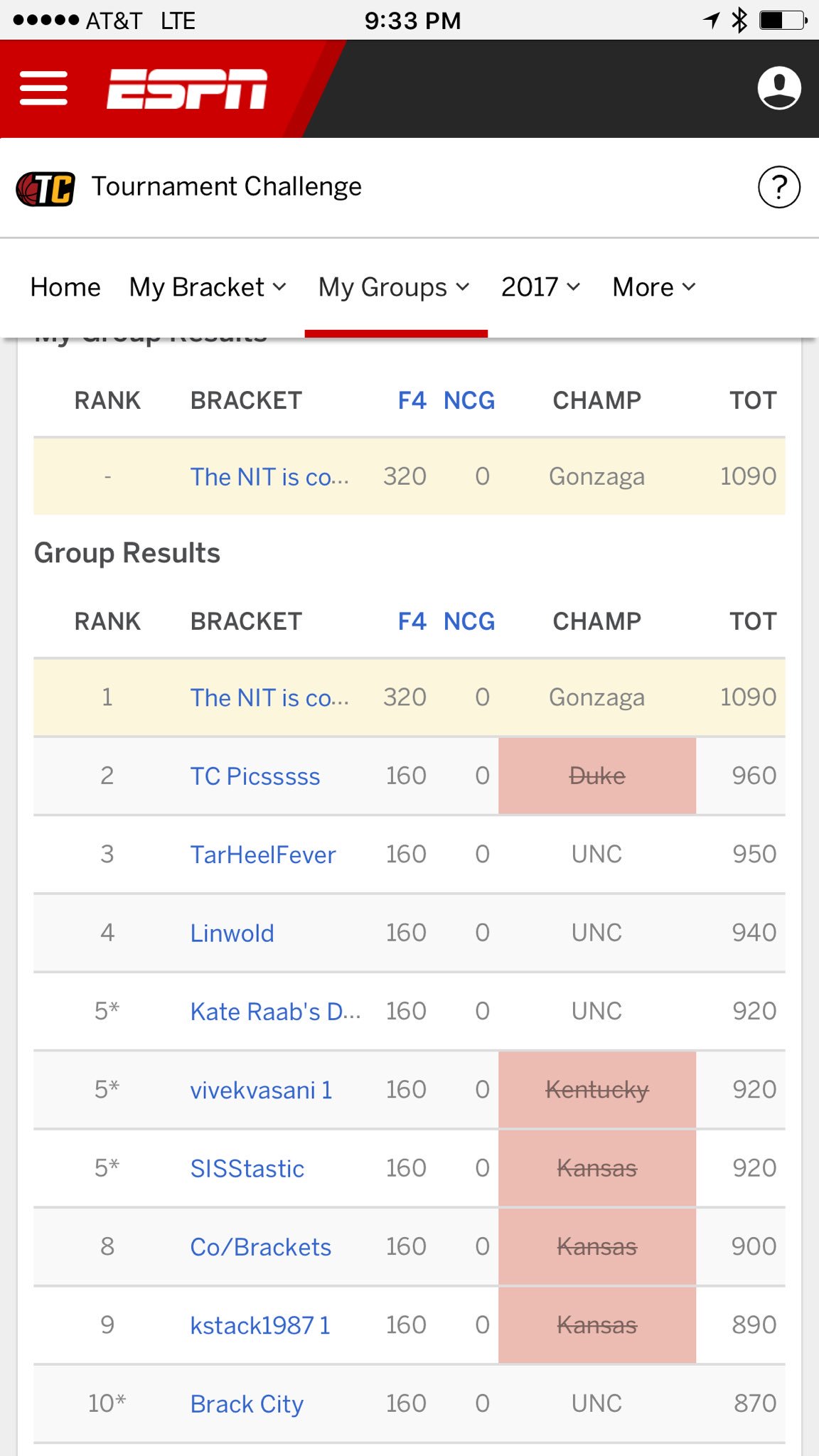View the Brack City bracket

coord(247,1404)
